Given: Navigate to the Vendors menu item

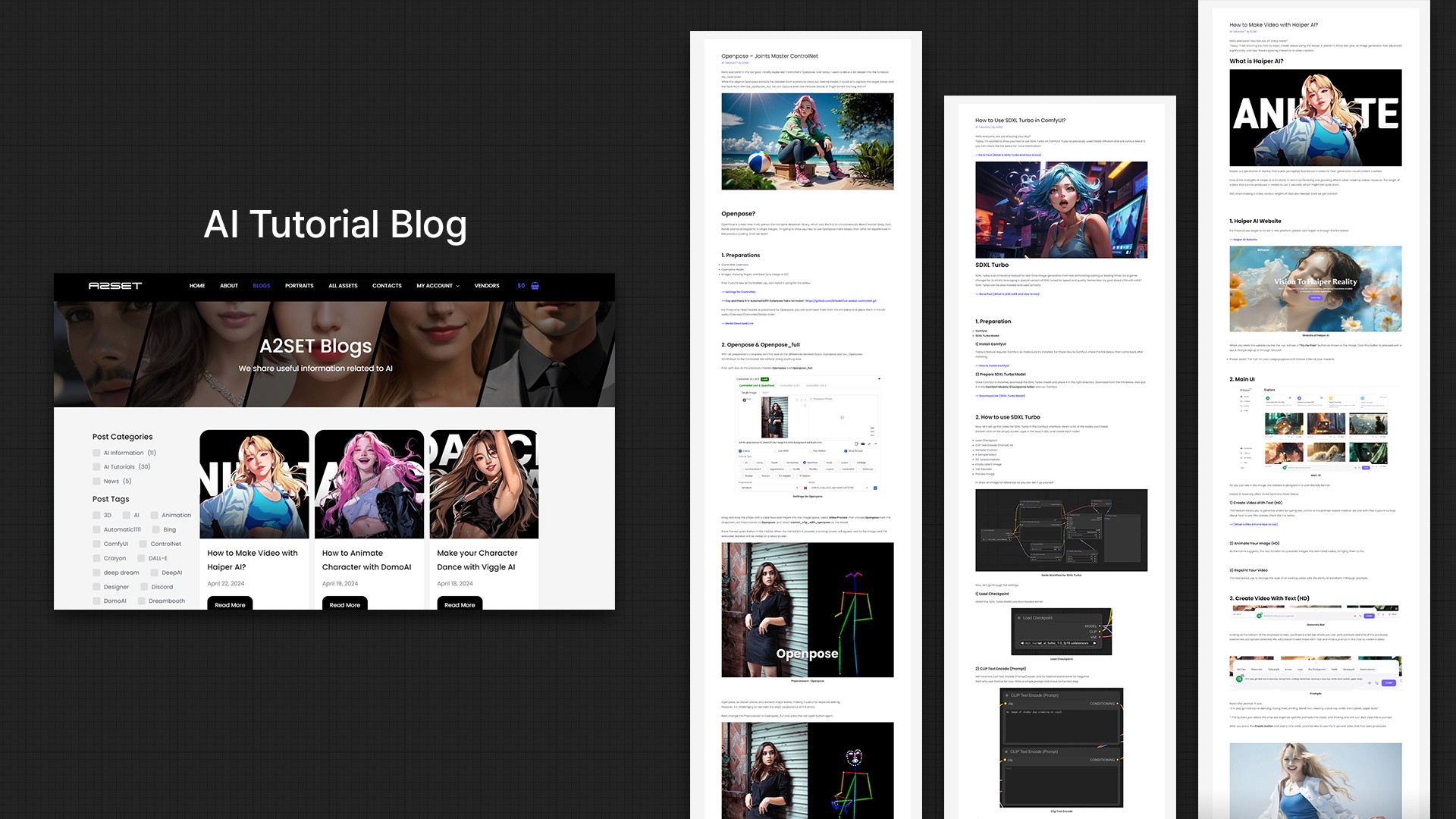Looking at the screenshot, I should tap(487, 286).
